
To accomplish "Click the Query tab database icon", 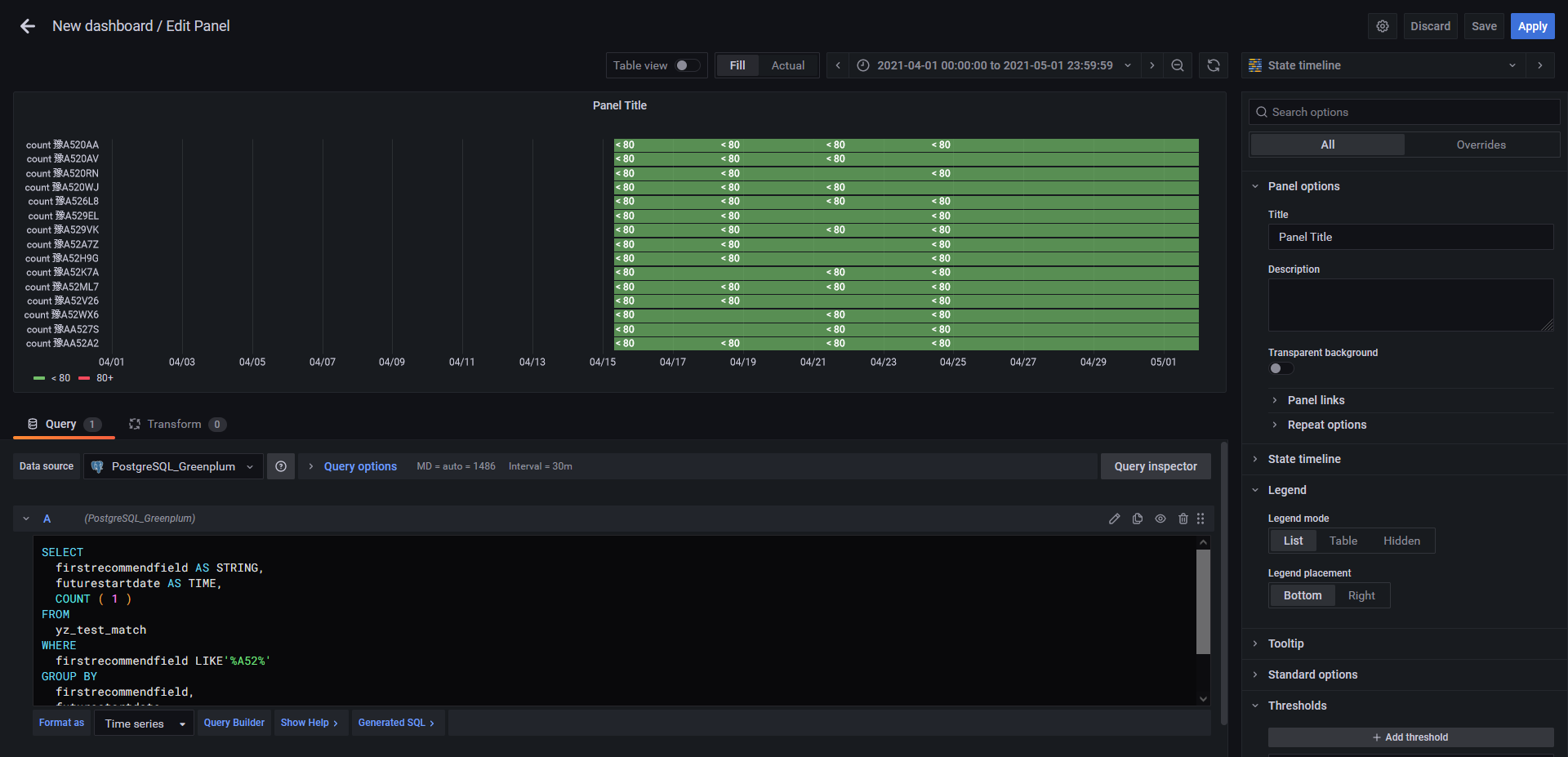I will tap(33, 424).
